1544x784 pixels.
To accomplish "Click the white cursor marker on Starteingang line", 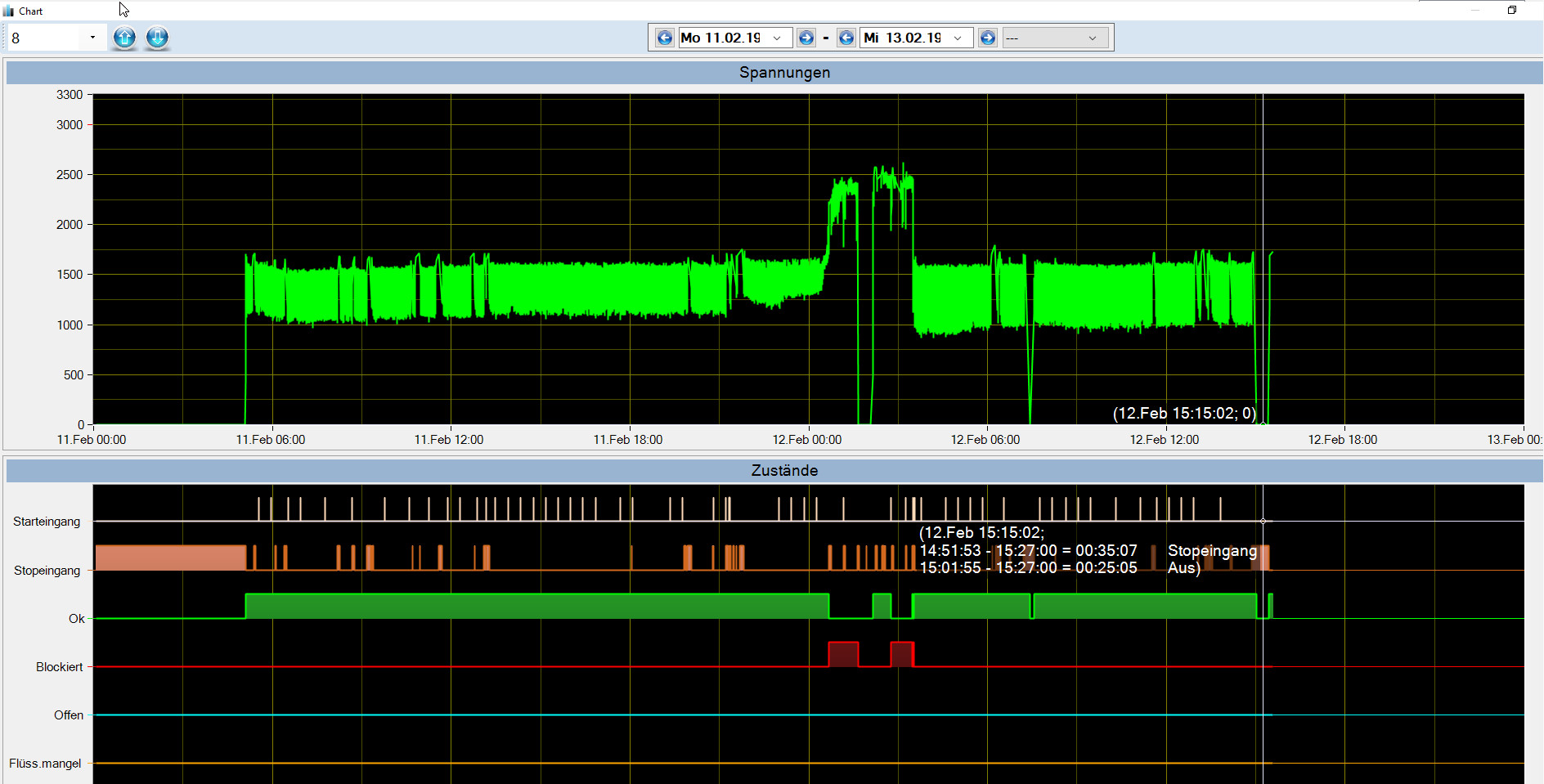I will point(1263,521).
